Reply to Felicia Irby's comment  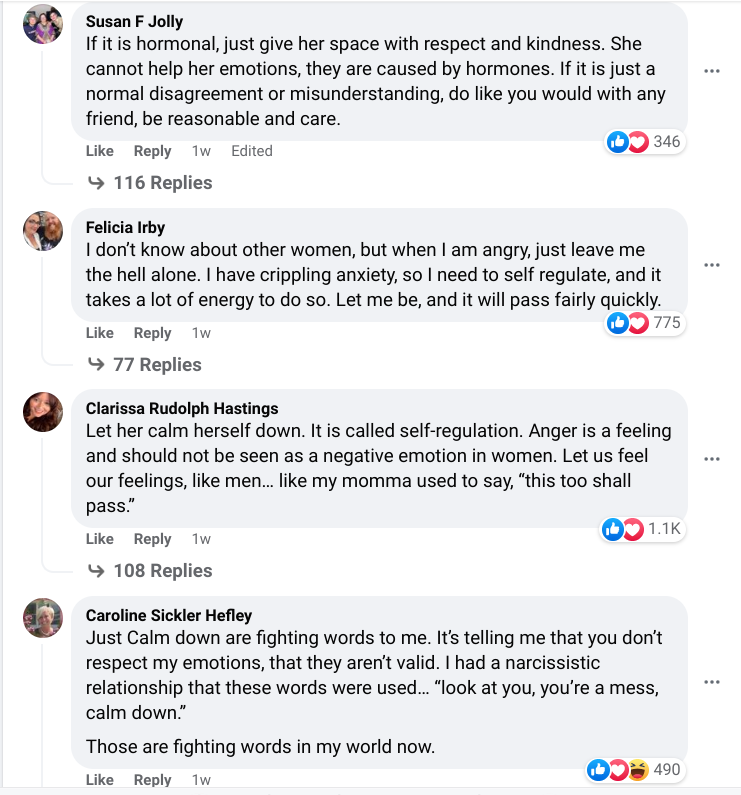point(153,333)
